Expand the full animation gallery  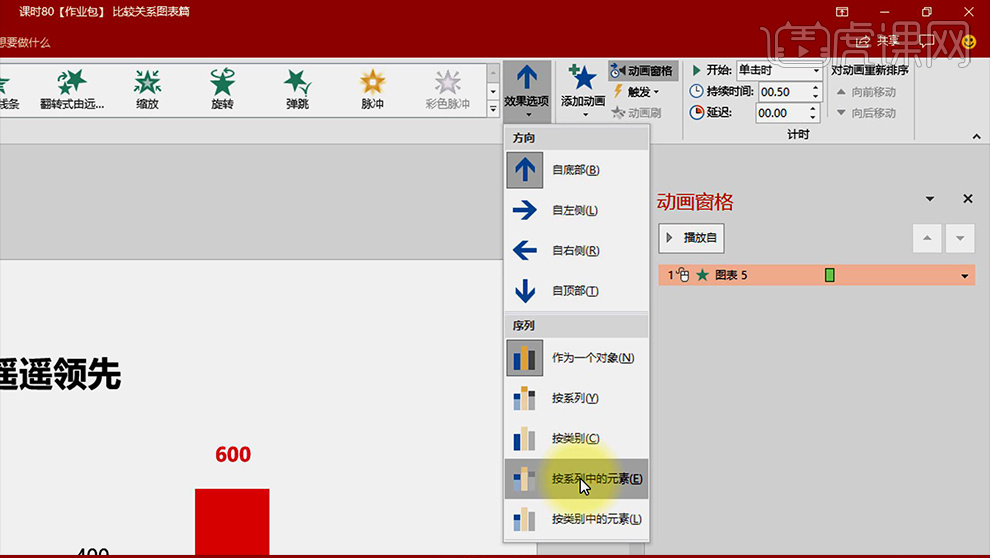[493, 109]
